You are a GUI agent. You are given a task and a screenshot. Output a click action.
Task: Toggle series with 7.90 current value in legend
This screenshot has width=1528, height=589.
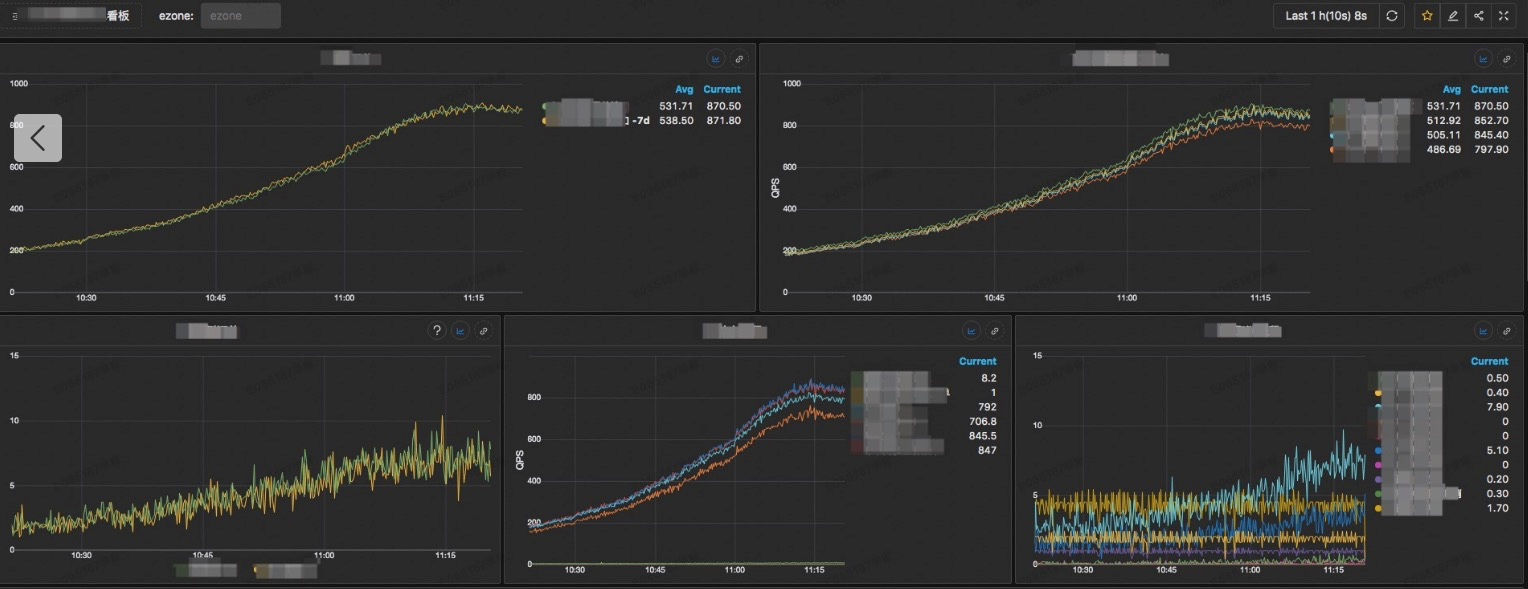point(1410,407)
